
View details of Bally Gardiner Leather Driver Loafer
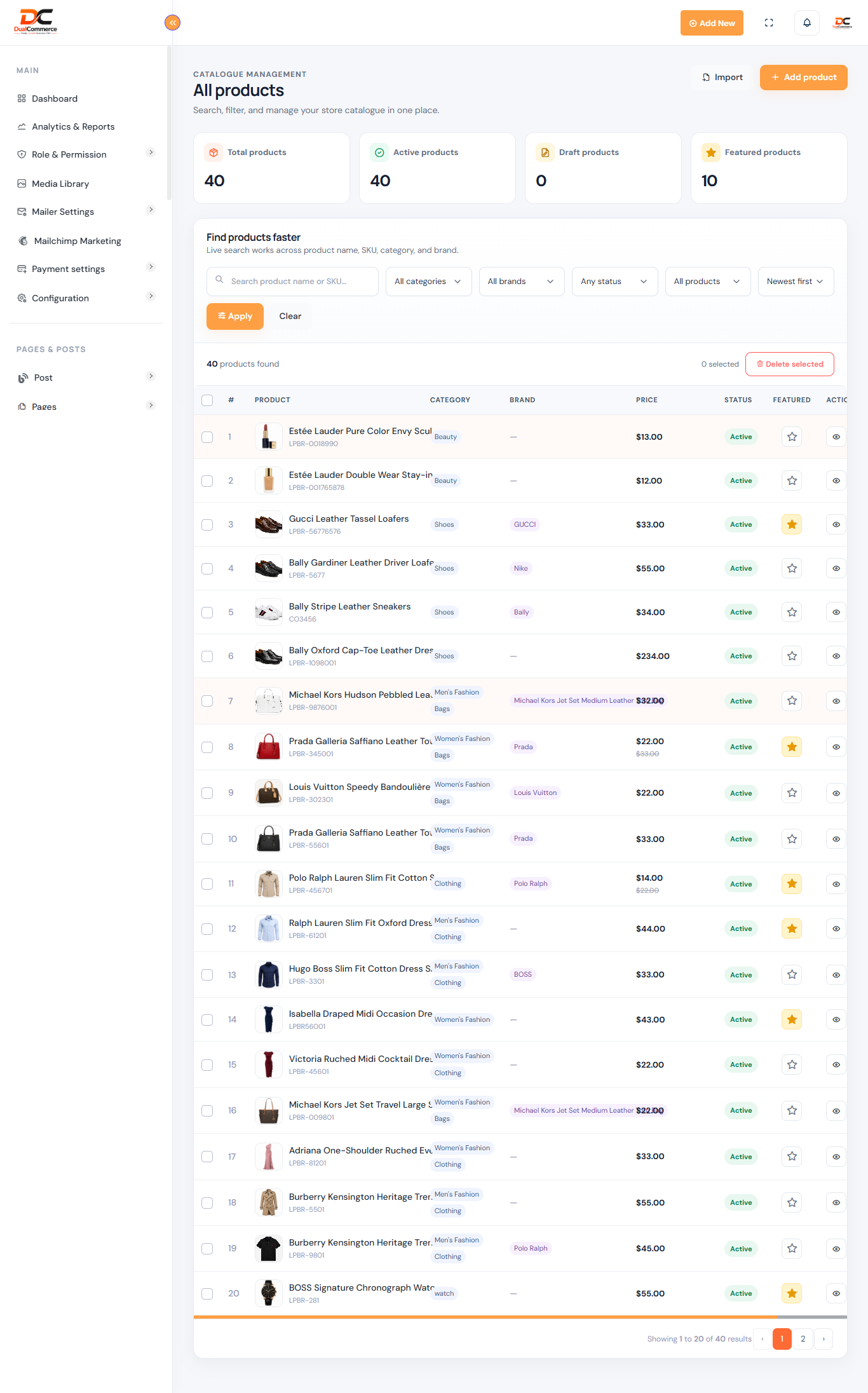click(836, 568)
